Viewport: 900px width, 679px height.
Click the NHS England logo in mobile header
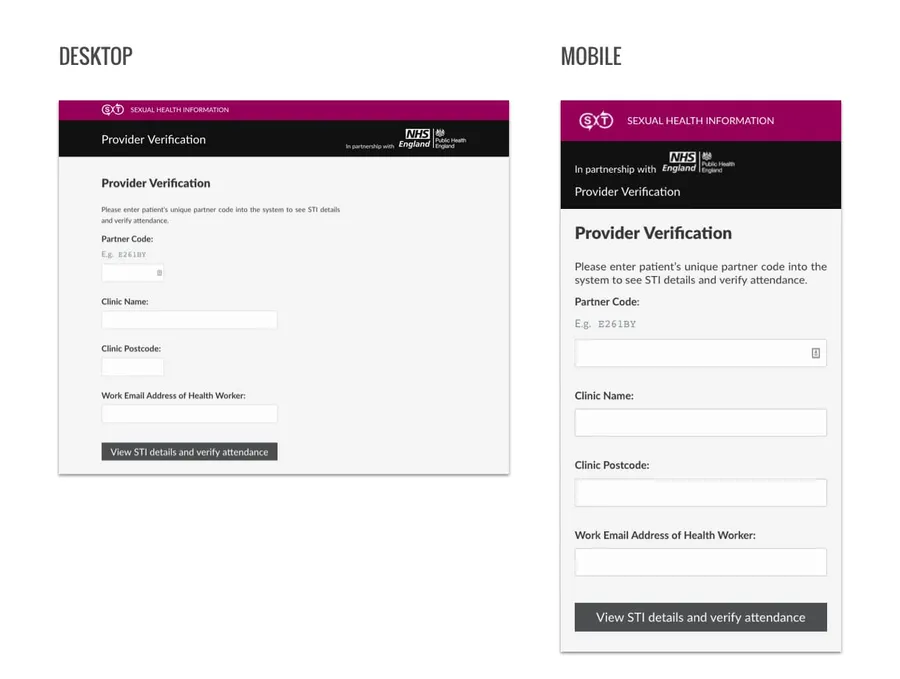click(679, 162)
